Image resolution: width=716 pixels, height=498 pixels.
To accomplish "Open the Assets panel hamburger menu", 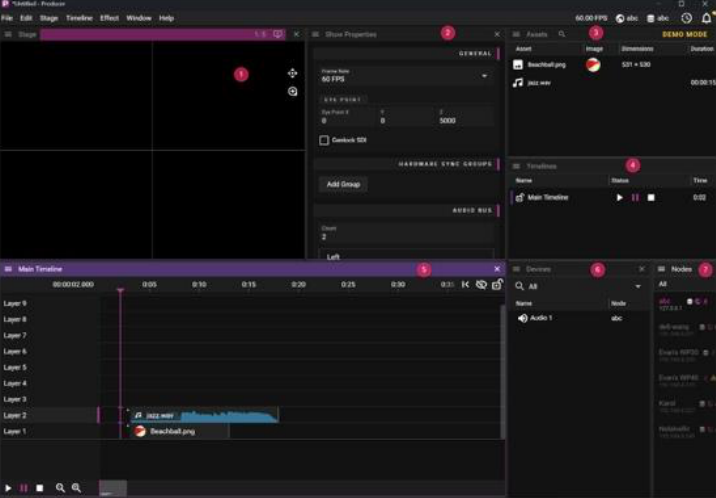I will tap(516, 34).
